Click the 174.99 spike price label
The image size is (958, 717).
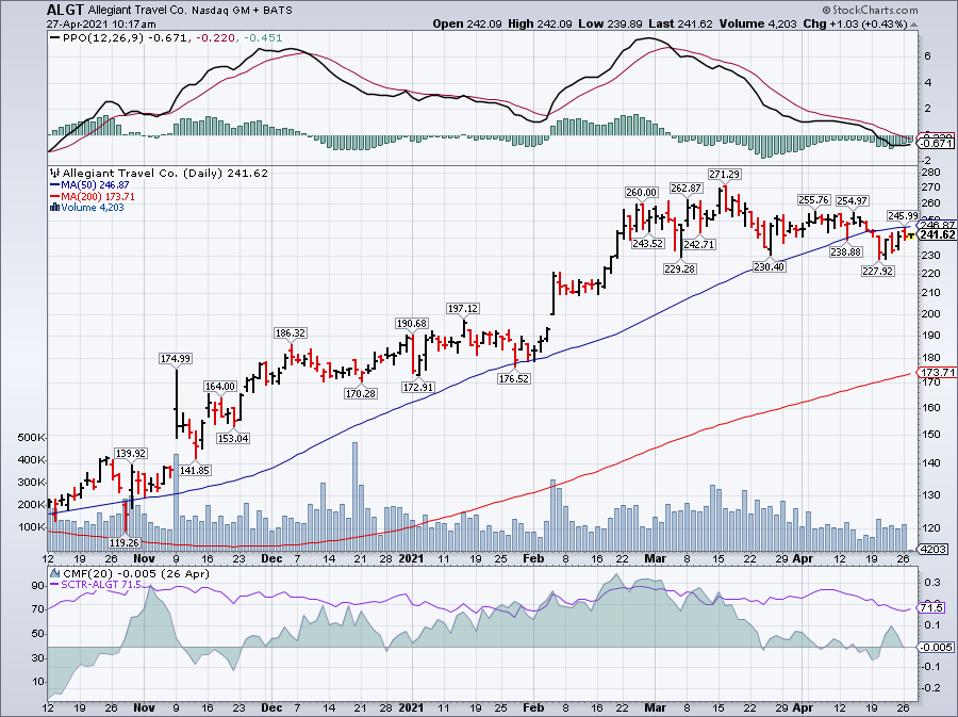(175, 358)
